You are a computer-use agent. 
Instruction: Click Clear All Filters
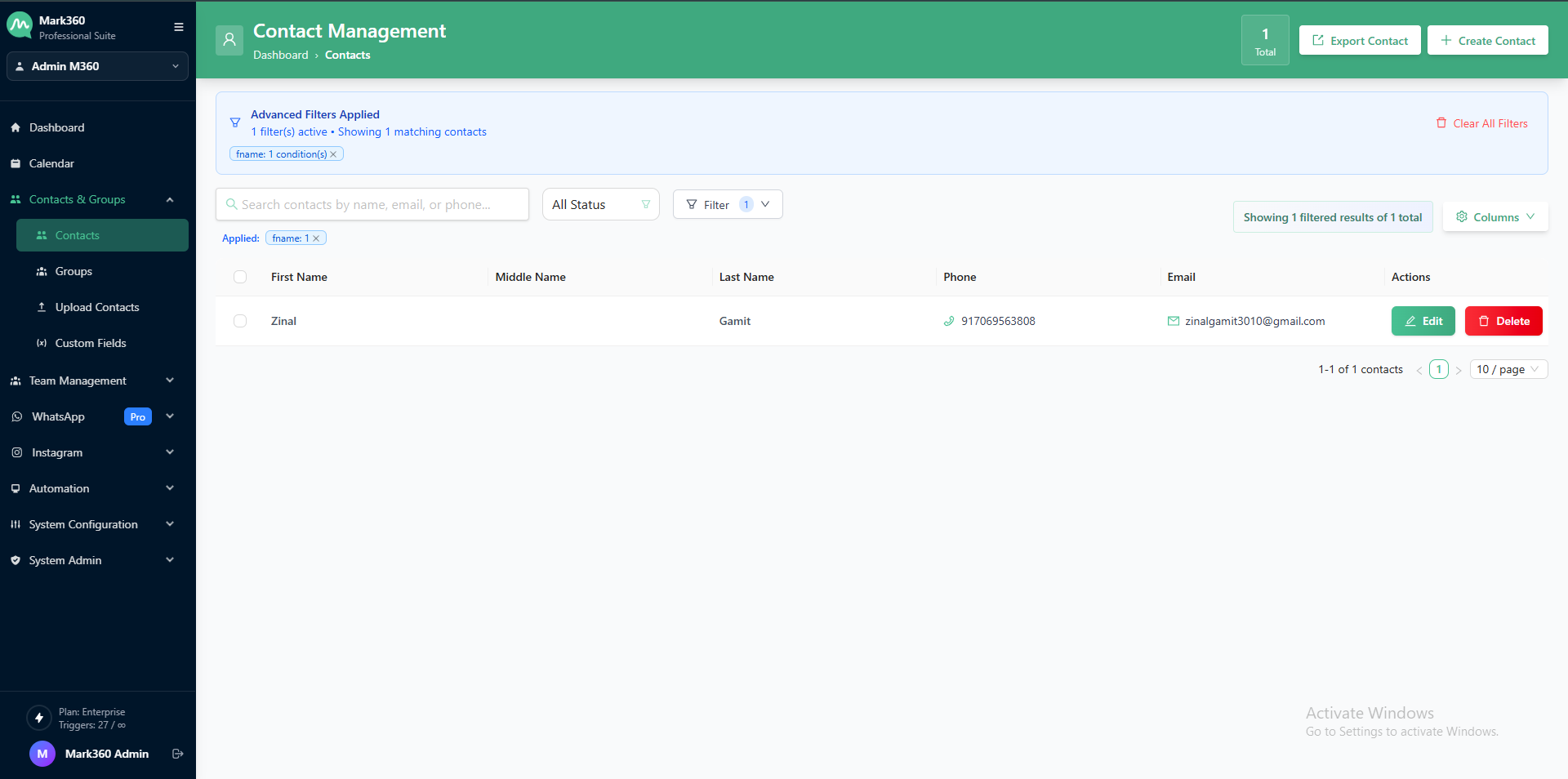(x=1481, y=123)
